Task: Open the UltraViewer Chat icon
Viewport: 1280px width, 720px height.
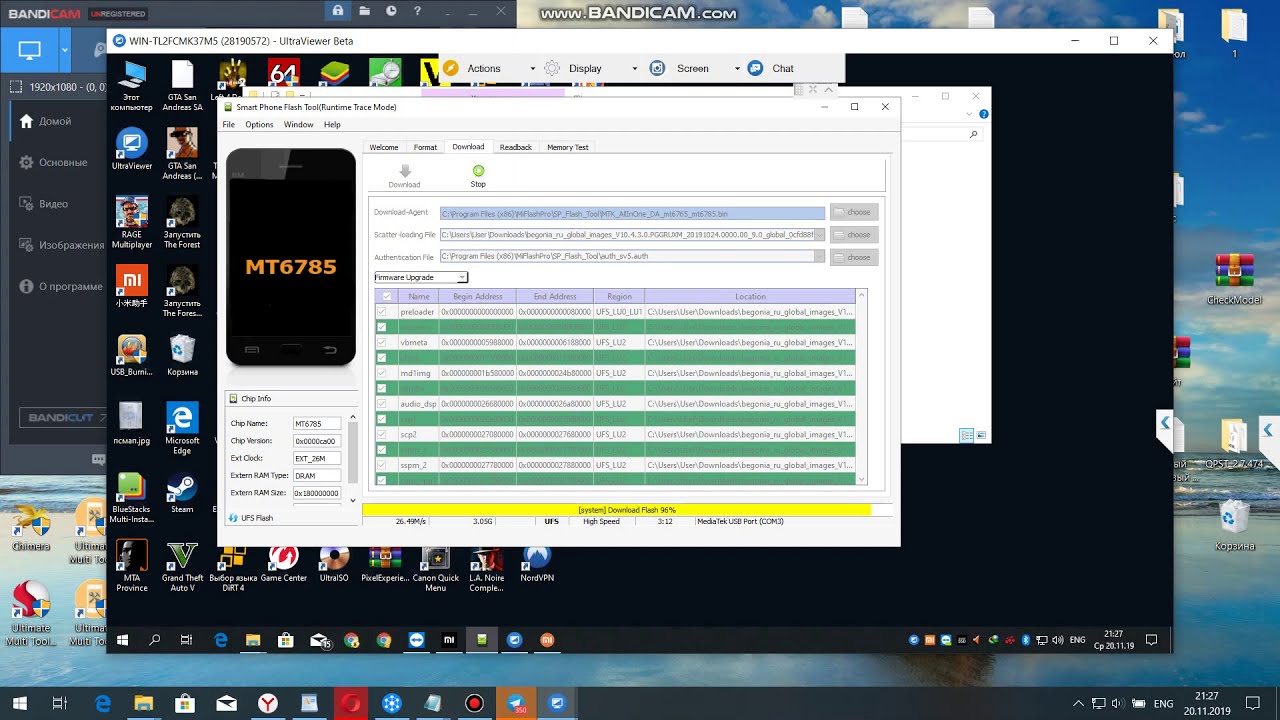Action: 754,68
